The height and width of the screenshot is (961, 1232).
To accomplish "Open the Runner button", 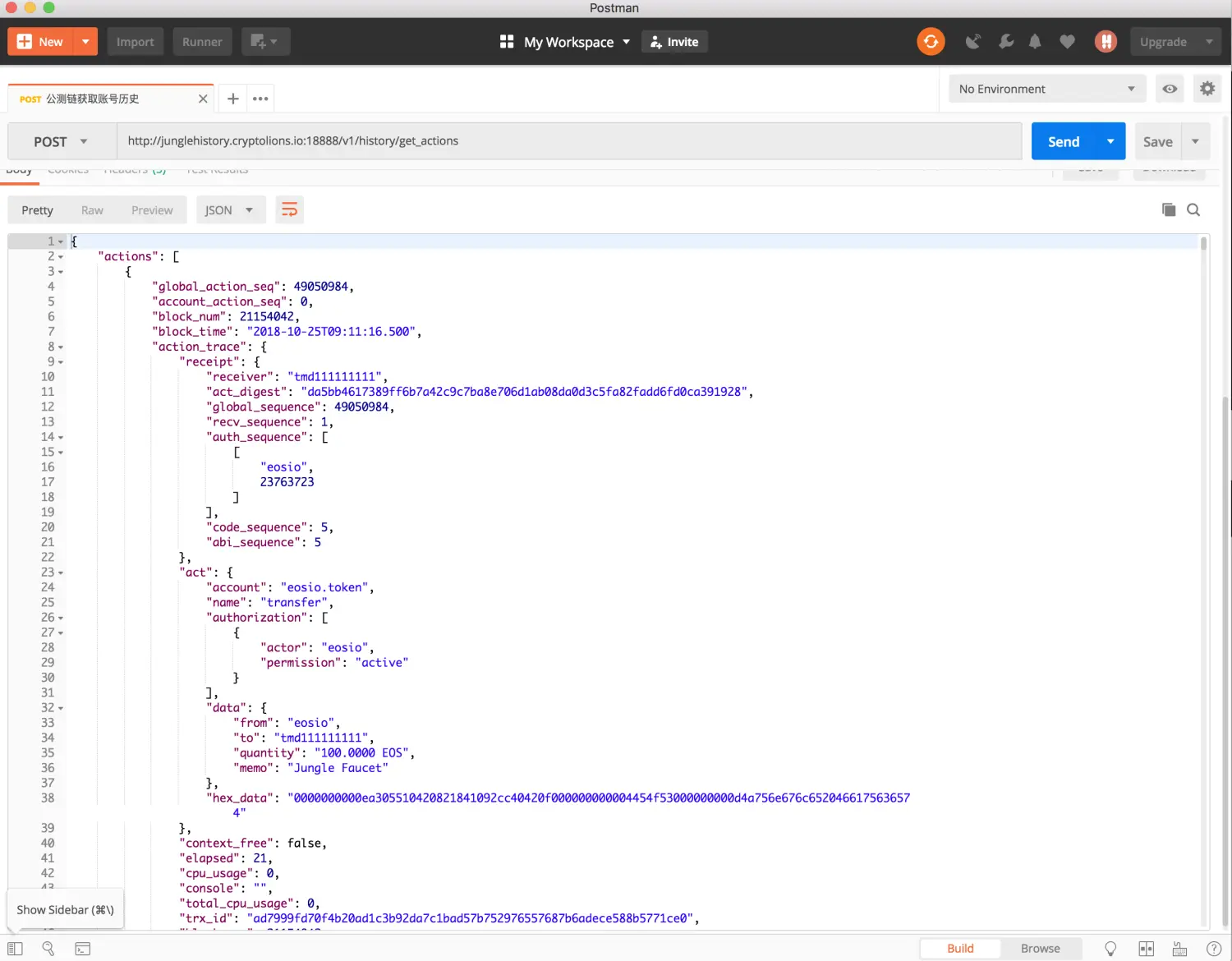I will coord(202,42).
